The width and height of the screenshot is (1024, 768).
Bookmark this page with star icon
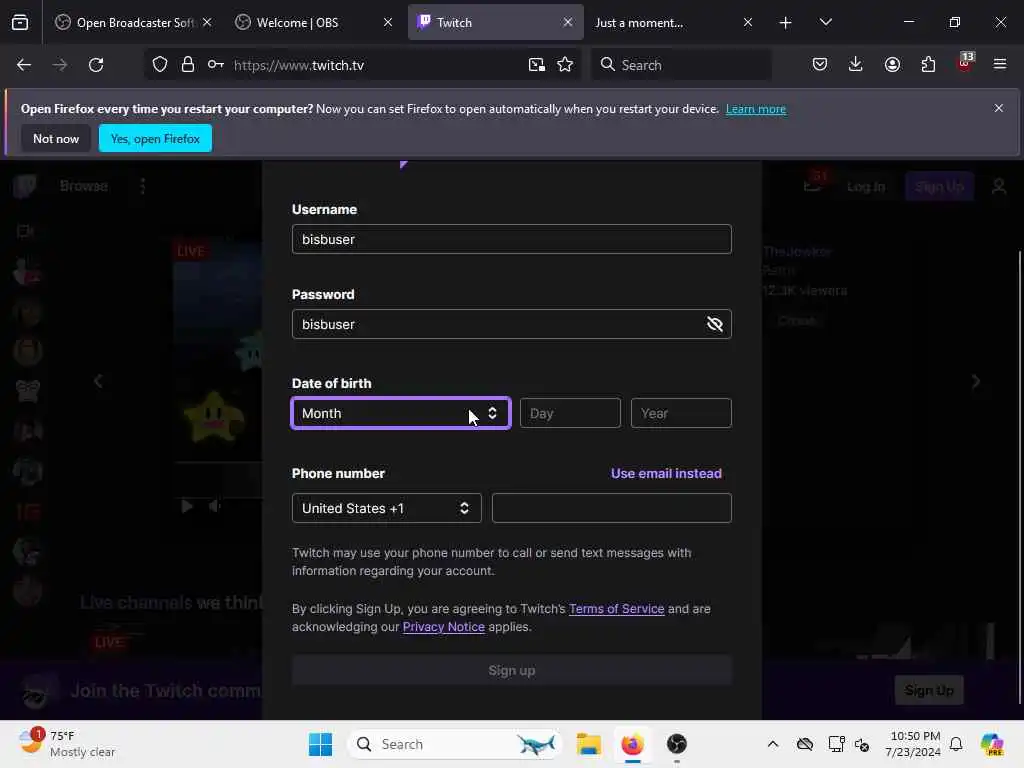(565, 65)
